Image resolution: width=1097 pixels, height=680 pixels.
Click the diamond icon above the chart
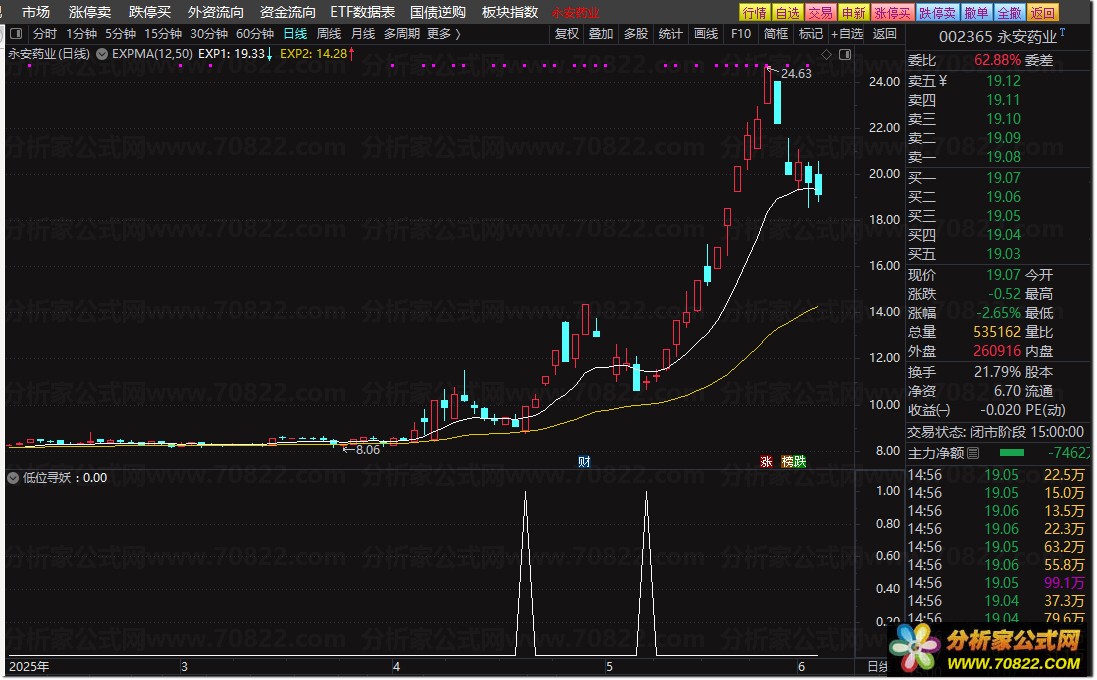(826, 55)
